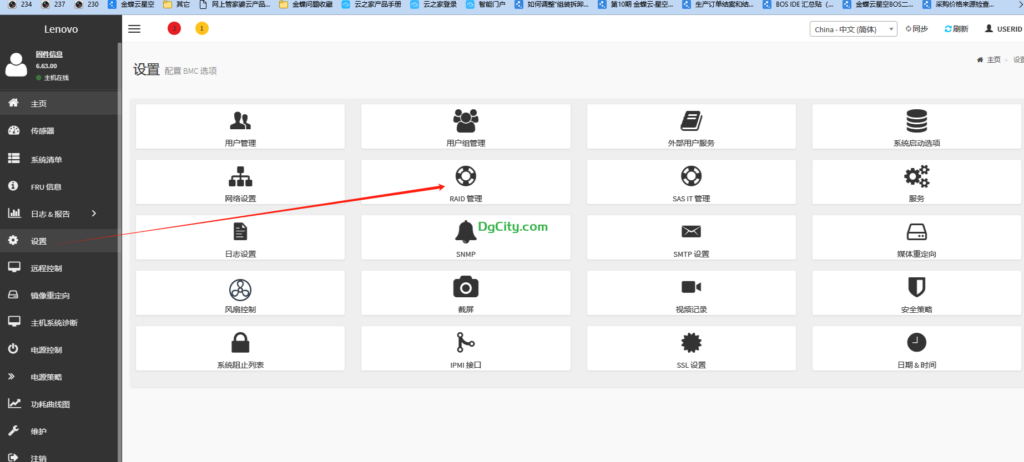Click the 同步 sync button

pos(914,30)
